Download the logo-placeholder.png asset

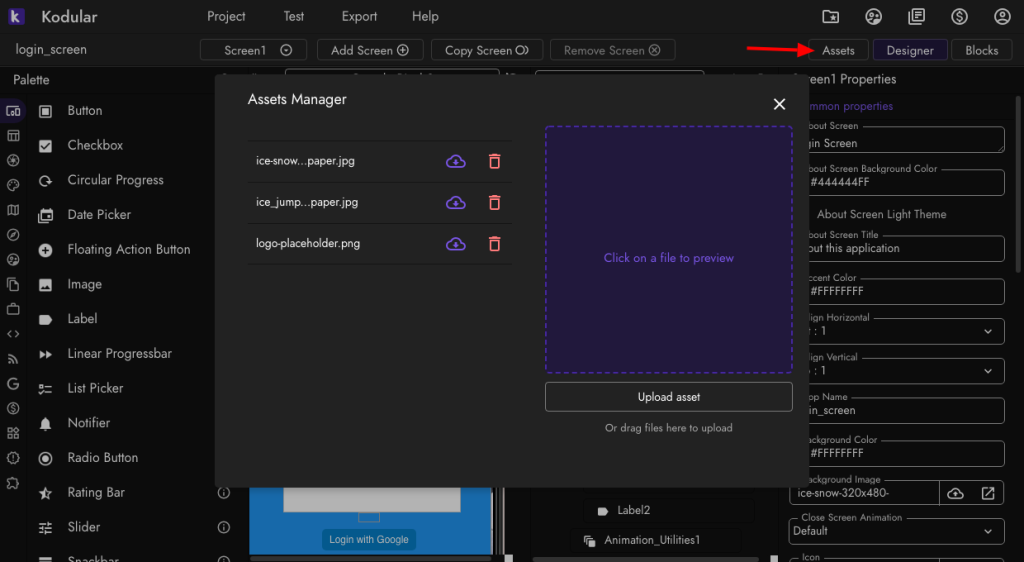(x=456, y=244)
